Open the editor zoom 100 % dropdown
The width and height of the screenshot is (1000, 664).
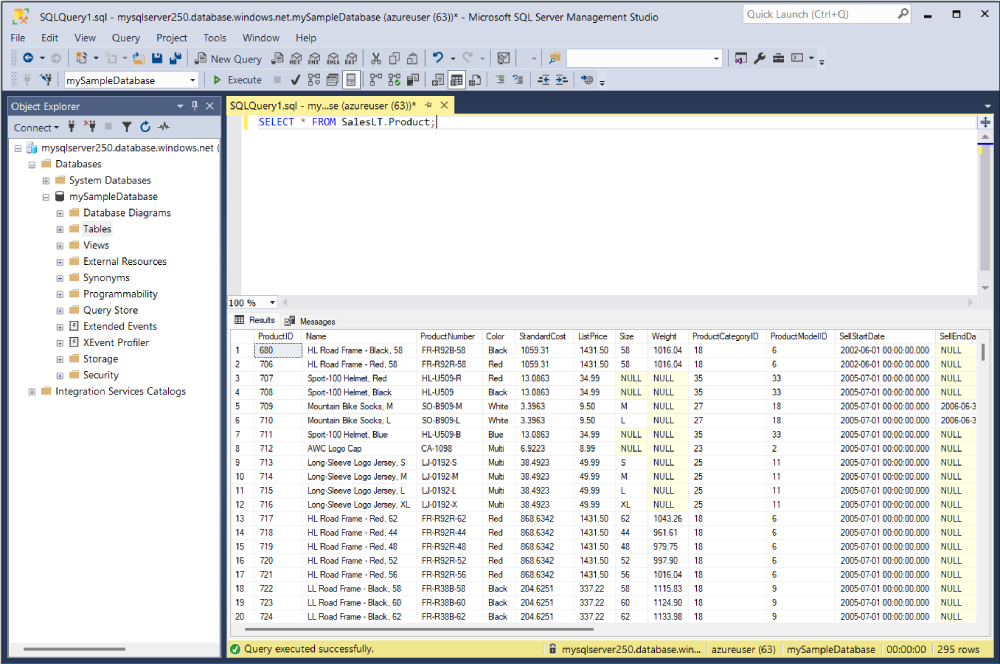(272, 302)
